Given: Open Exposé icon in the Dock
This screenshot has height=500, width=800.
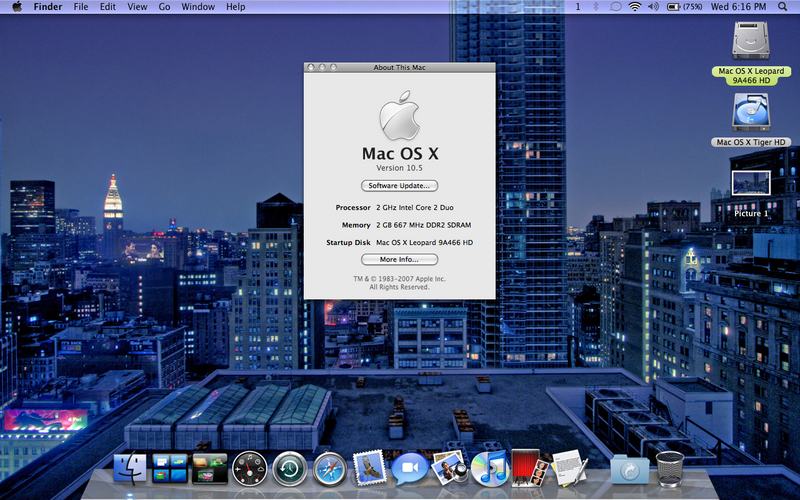Looking at the screenshot, I should (210, 468).
